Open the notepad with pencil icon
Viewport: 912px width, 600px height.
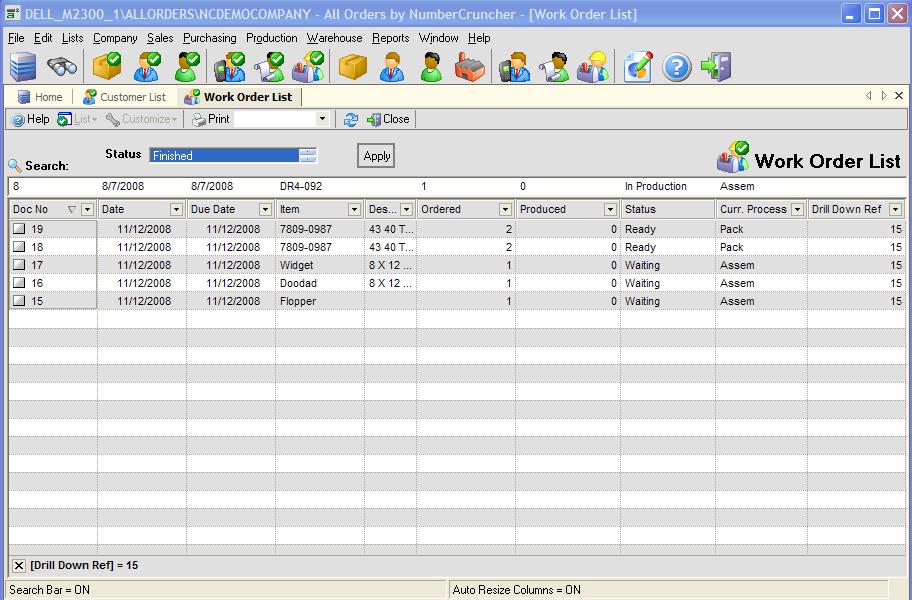[637, 67]
